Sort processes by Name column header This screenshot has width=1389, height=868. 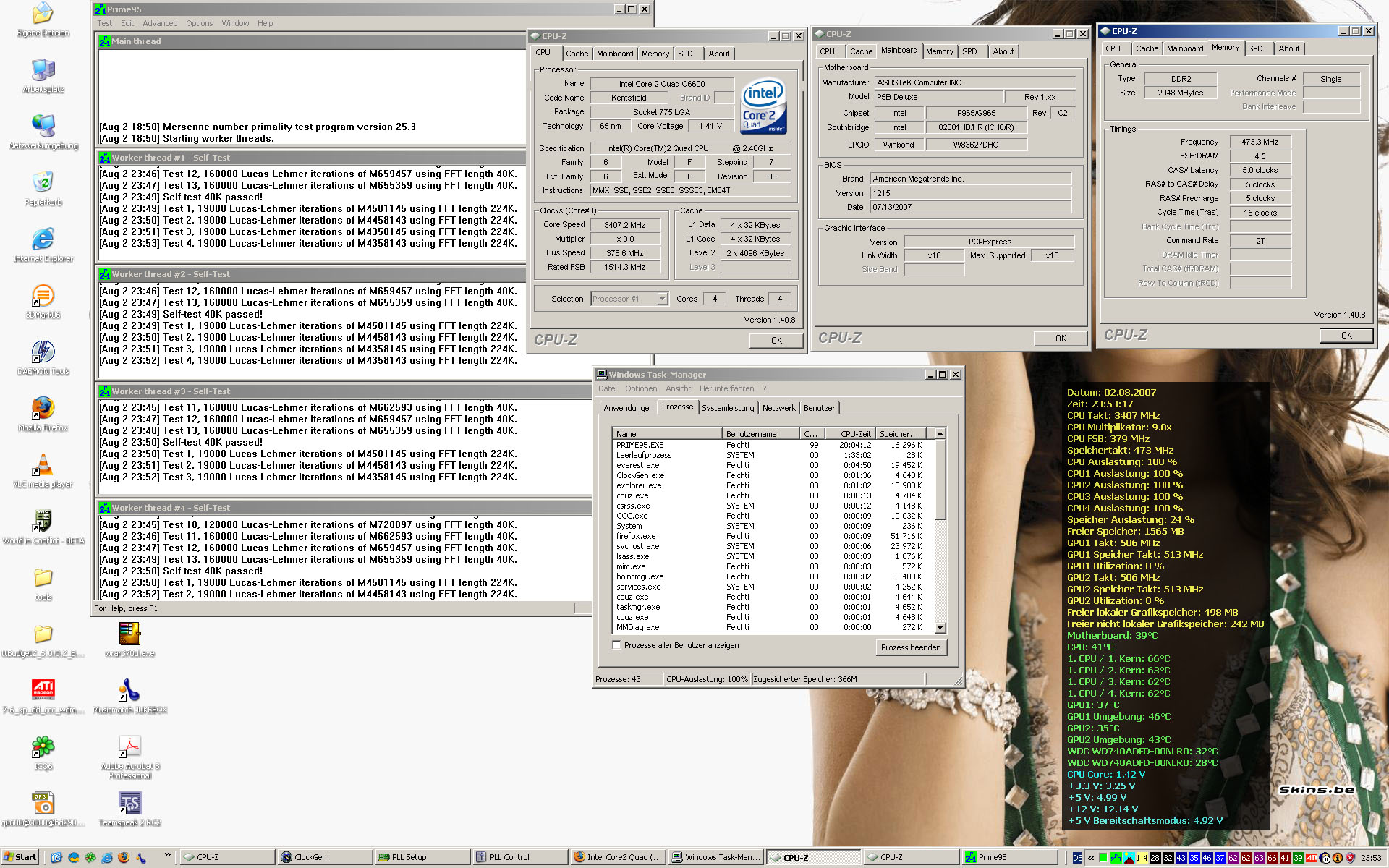666,434
